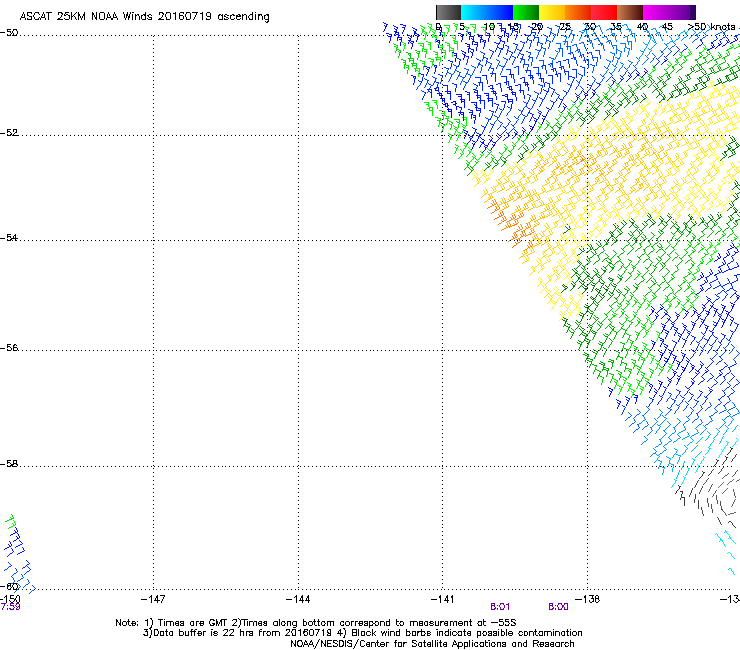Click the '-50' latitude axis label
The width and height of the screenshot is (740, 650).
click(9, 33)
